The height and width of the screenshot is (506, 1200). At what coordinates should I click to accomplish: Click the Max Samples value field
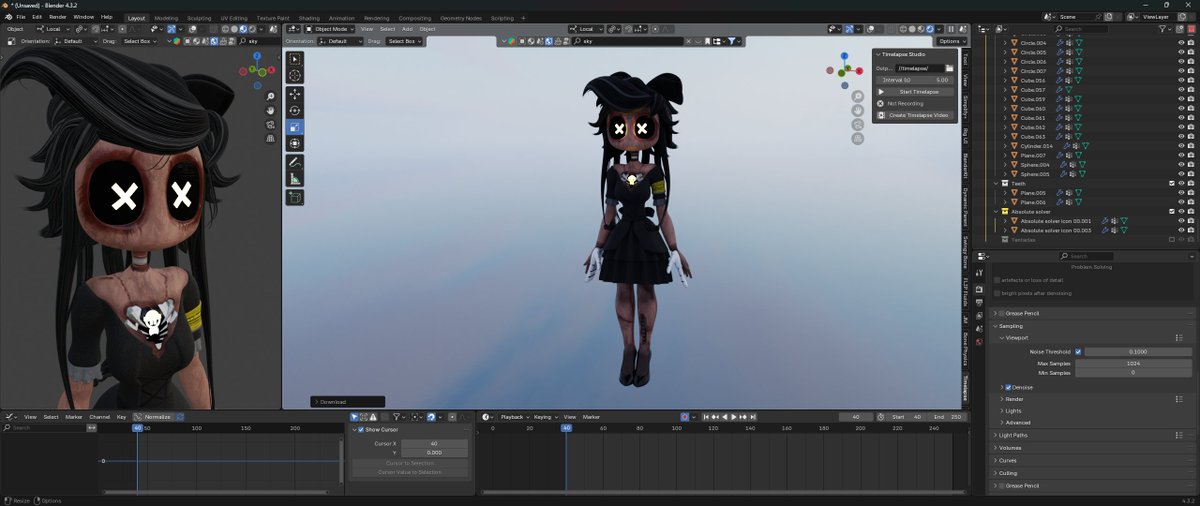pyautogui.click(x=1133, y=363)
